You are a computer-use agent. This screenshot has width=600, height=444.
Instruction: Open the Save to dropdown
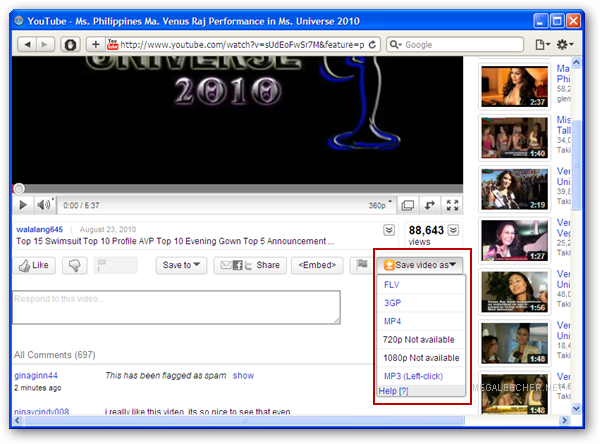click(181, 265)
